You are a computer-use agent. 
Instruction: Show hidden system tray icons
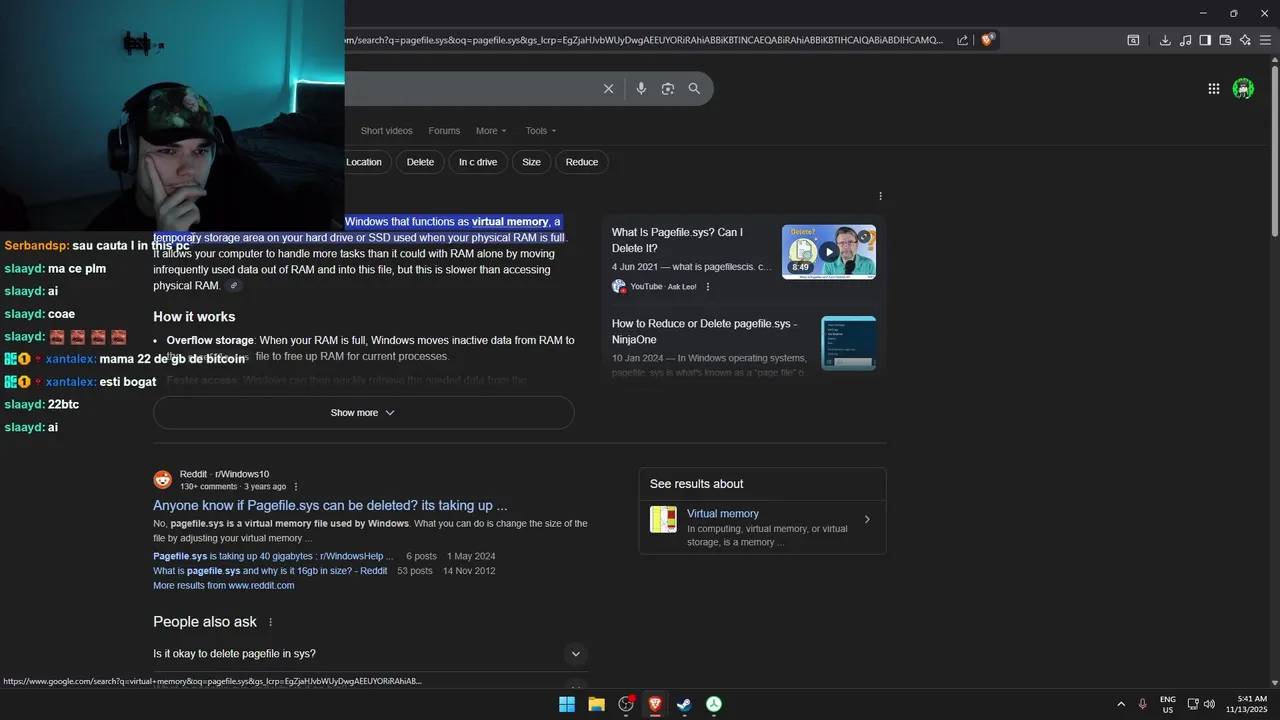pyautogui.click(x=1121, y=704)
